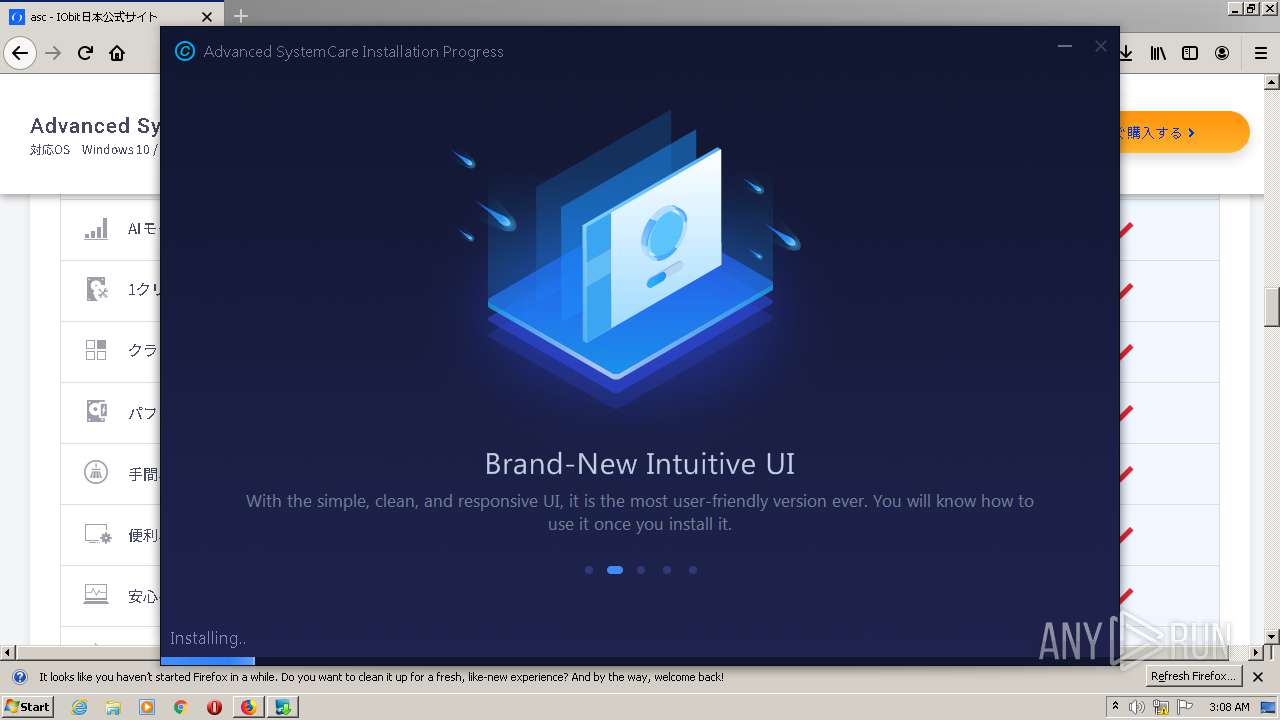Click the notification bar question mark icon
This screenshot has width=1280, height=720.
tap(19, 677)
